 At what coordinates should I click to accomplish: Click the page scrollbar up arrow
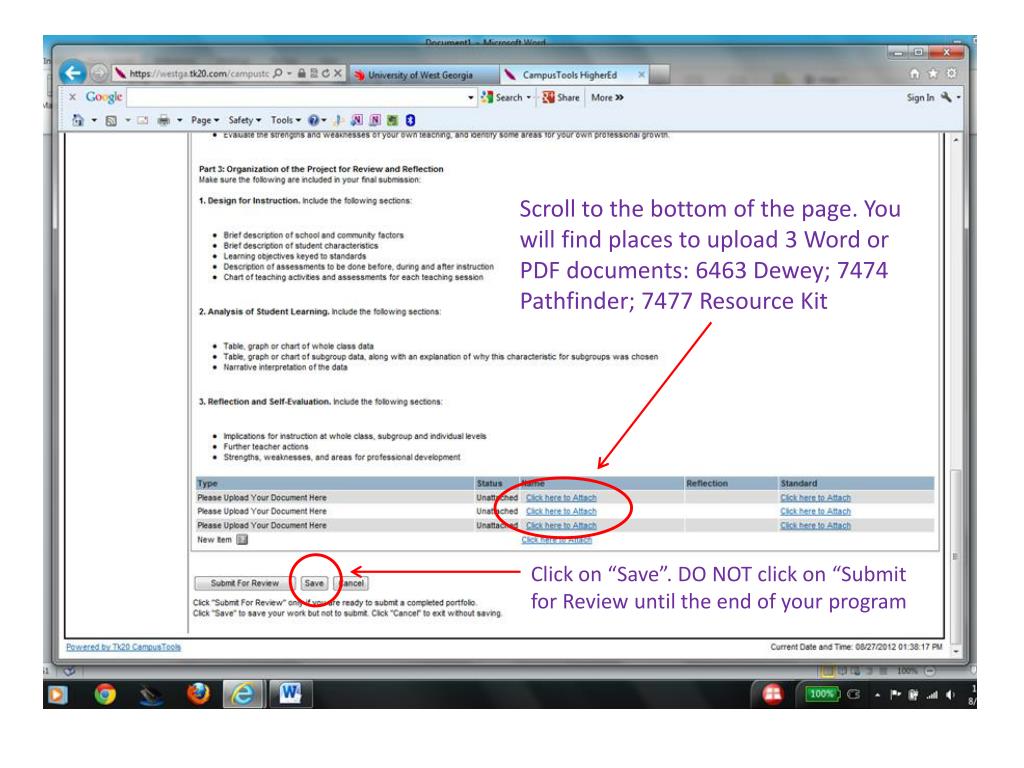pyautogui.click(x=956, y=140)
